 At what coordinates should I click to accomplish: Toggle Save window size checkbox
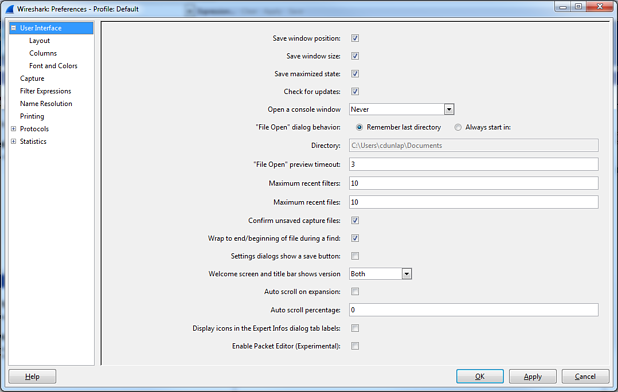pos(355,56)
